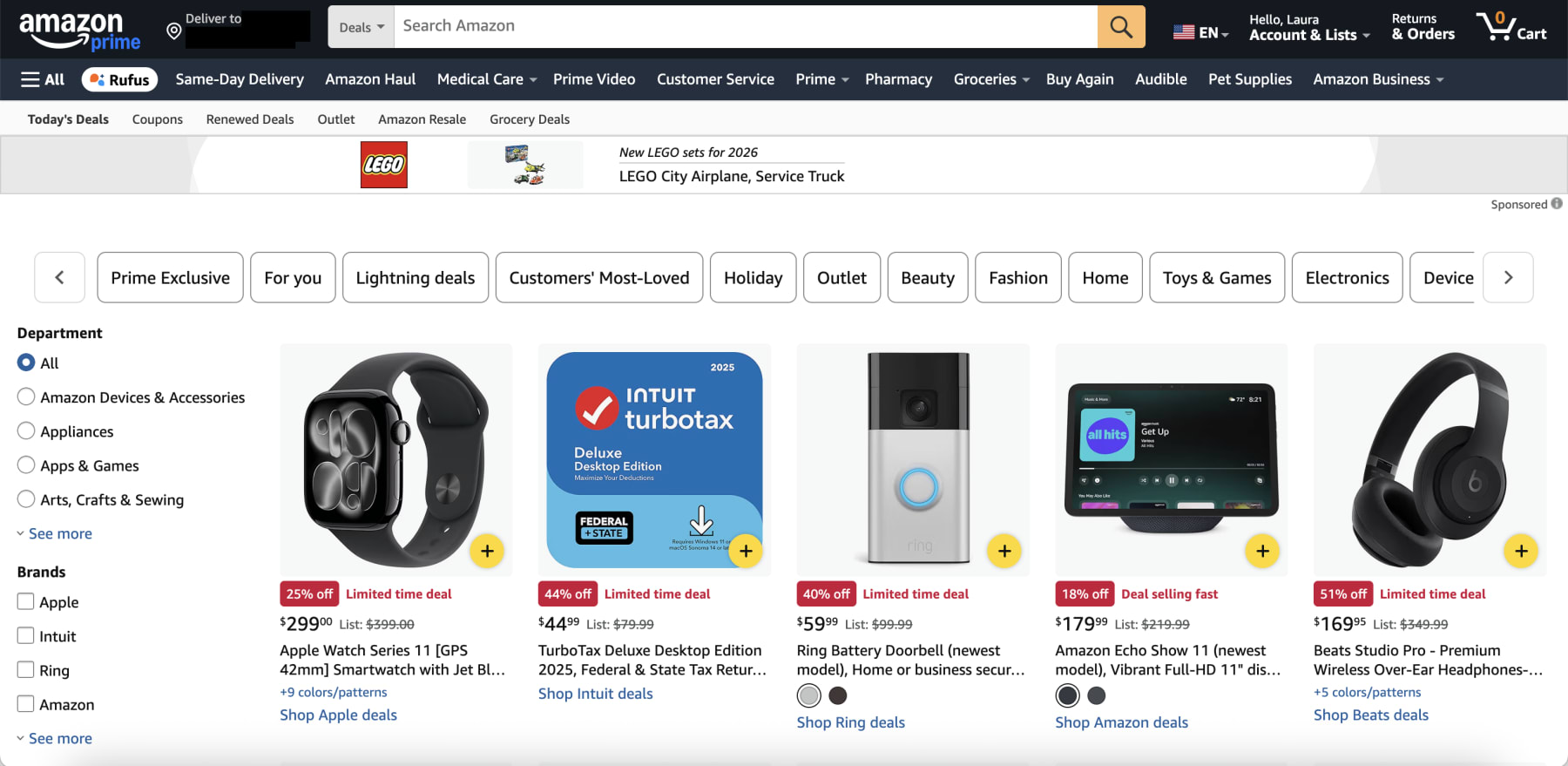Add the Beats Studio Pro to cart via plus icon

pyautogui.click(x=1522, y=551)
